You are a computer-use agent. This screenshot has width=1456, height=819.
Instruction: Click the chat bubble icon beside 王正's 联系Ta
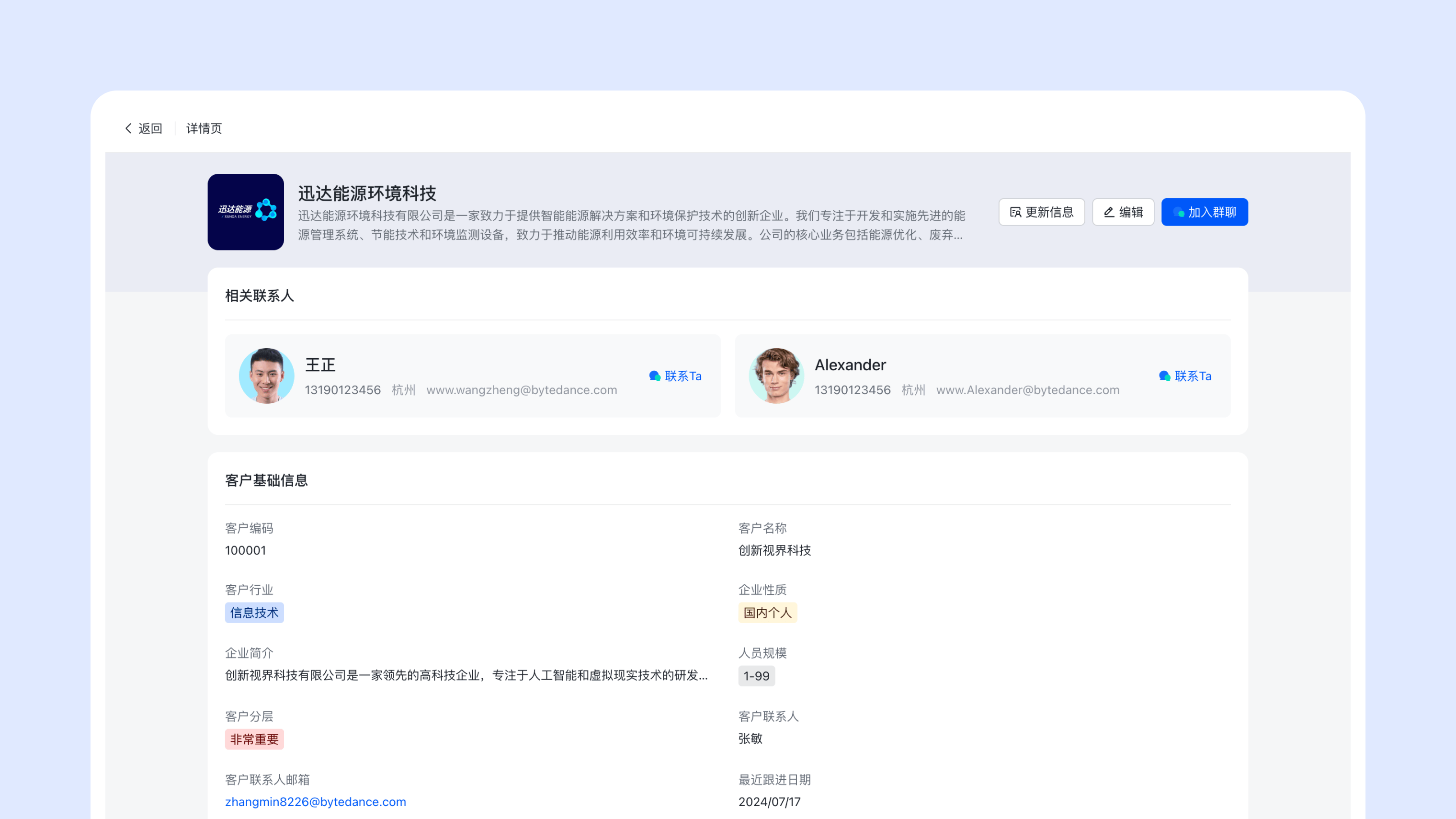coord(655,376)
